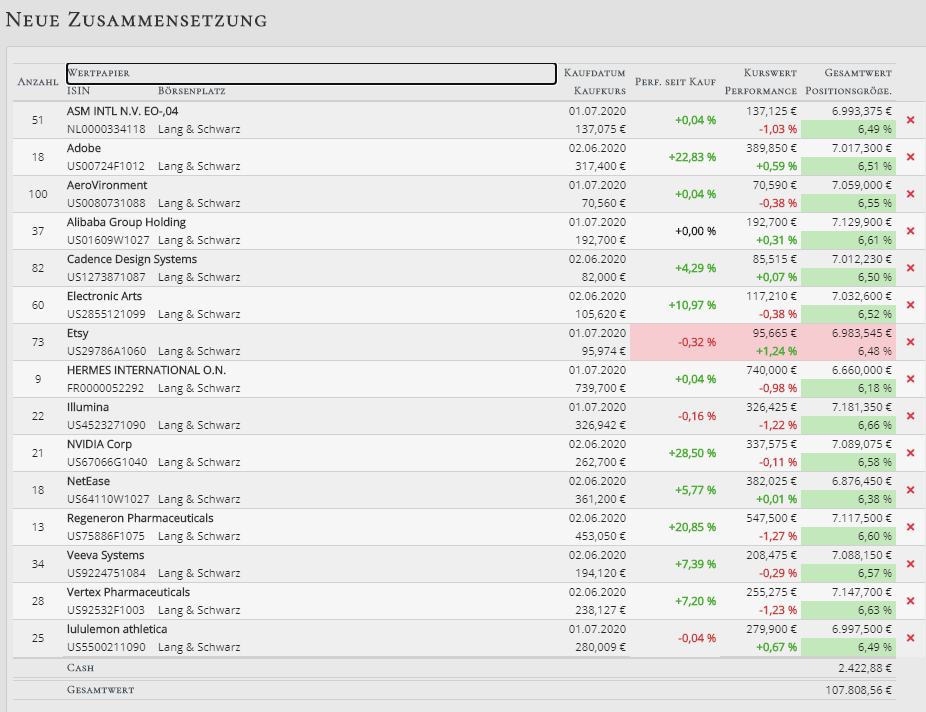Click Illumina's 6,66 % position size
926x712 pixels.
pos(875,425)
